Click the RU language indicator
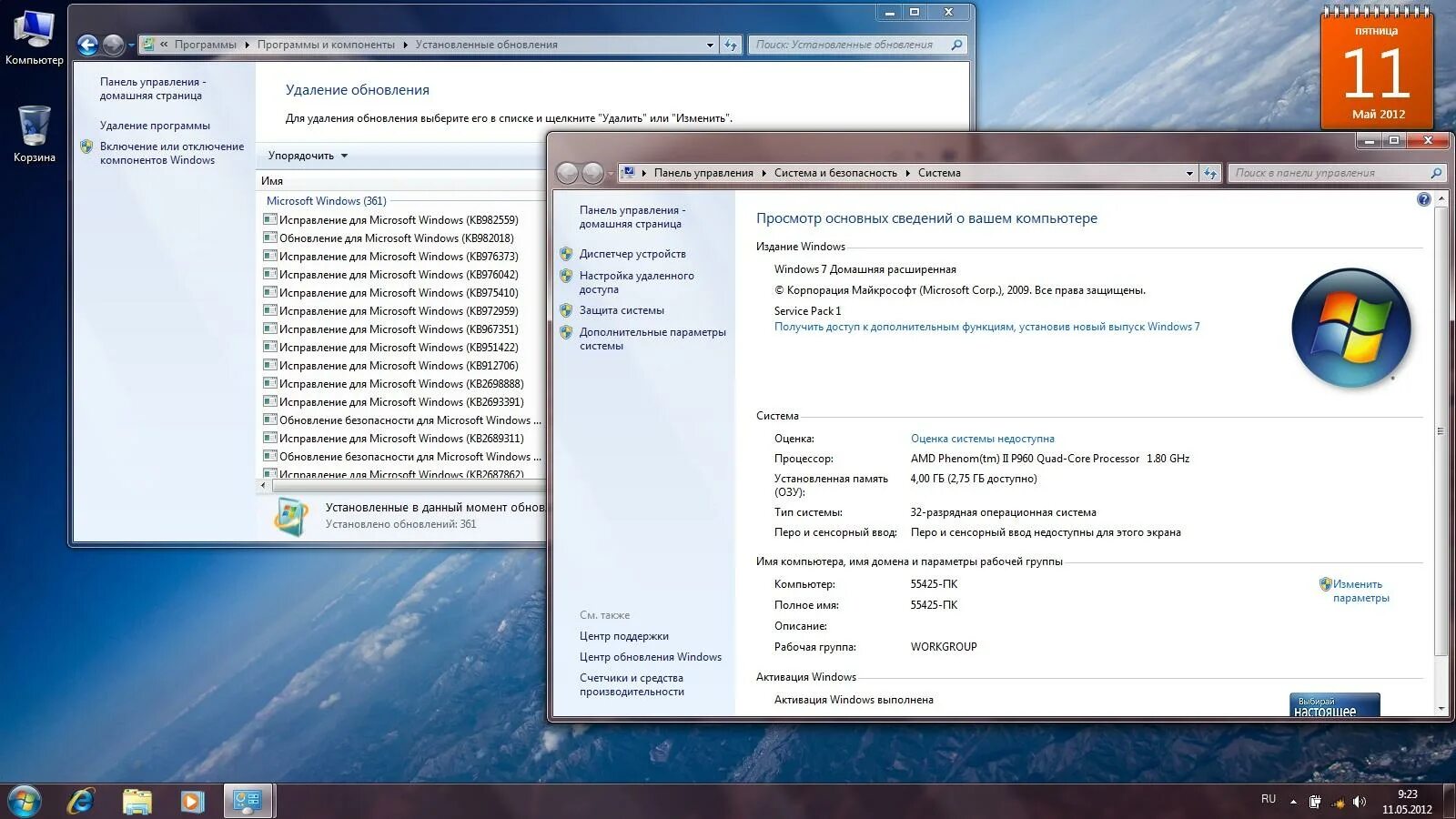 click(x=1269, y=799)
